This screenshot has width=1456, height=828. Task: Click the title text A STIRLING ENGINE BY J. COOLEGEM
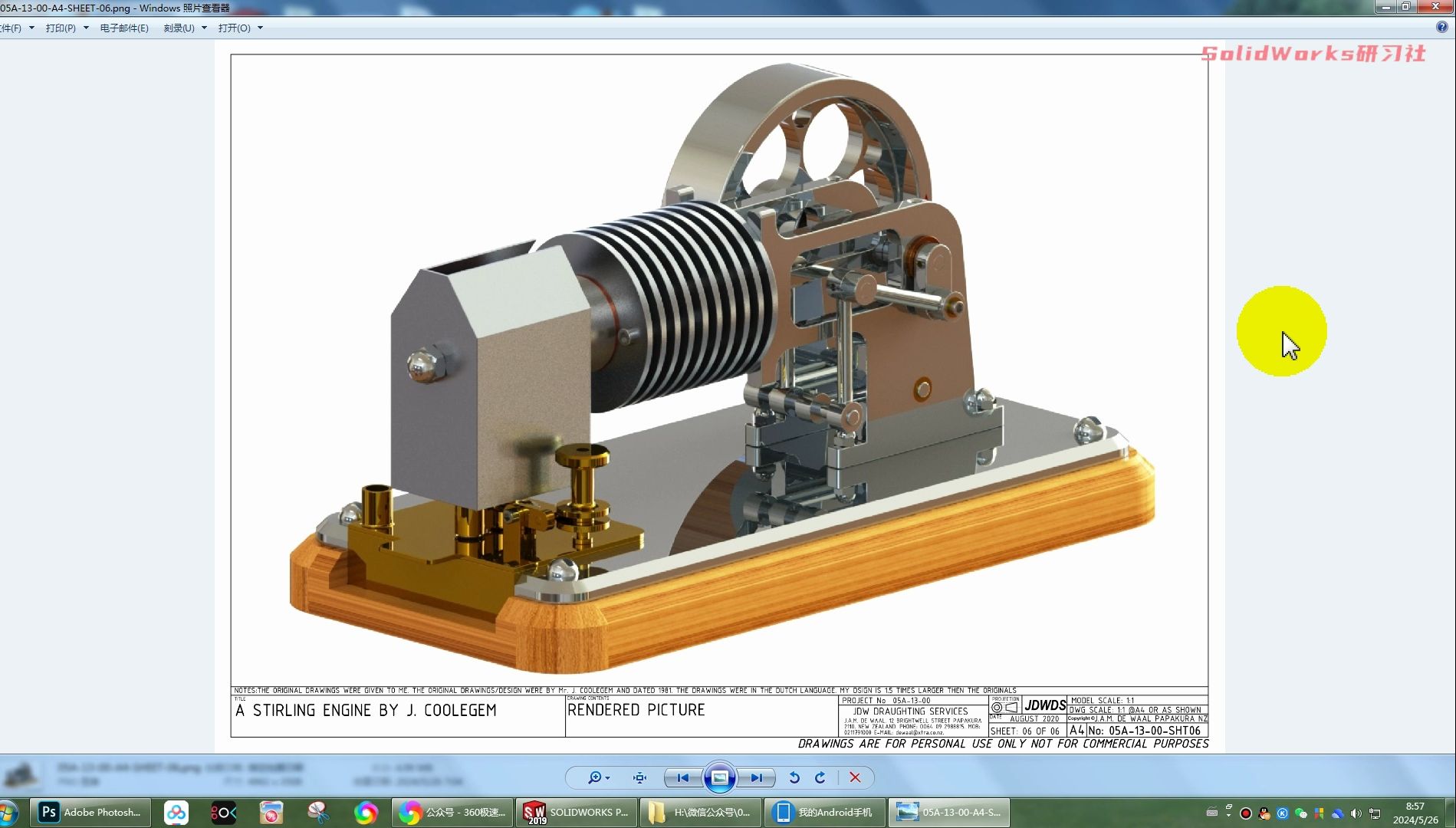366,711
